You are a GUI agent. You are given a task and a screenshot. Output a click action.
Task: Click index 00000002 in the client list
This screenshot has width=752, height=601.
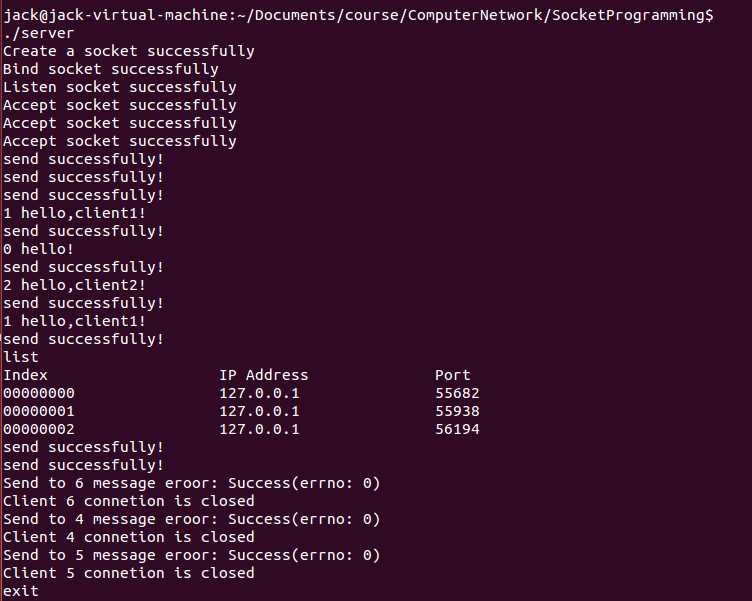click(x=39, y=429)
